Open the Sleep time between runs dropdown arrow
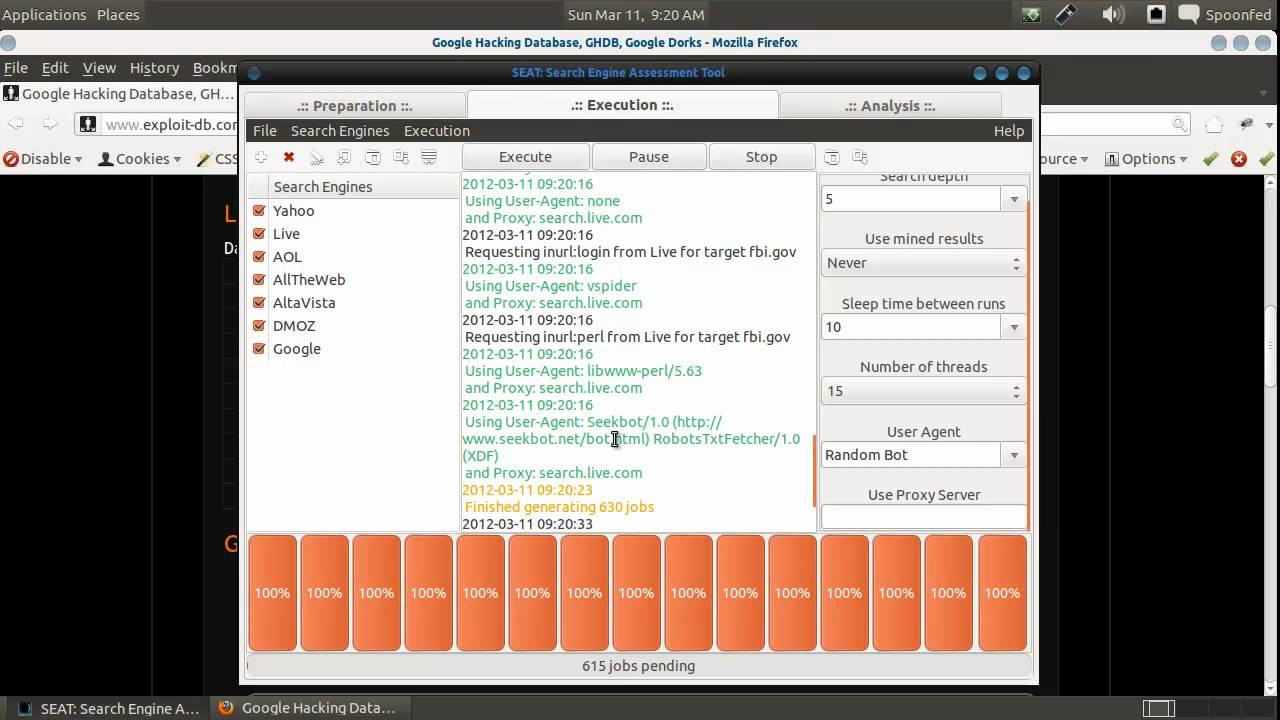This screenshot has width=1280, height=720. (x=1014, y=327)
